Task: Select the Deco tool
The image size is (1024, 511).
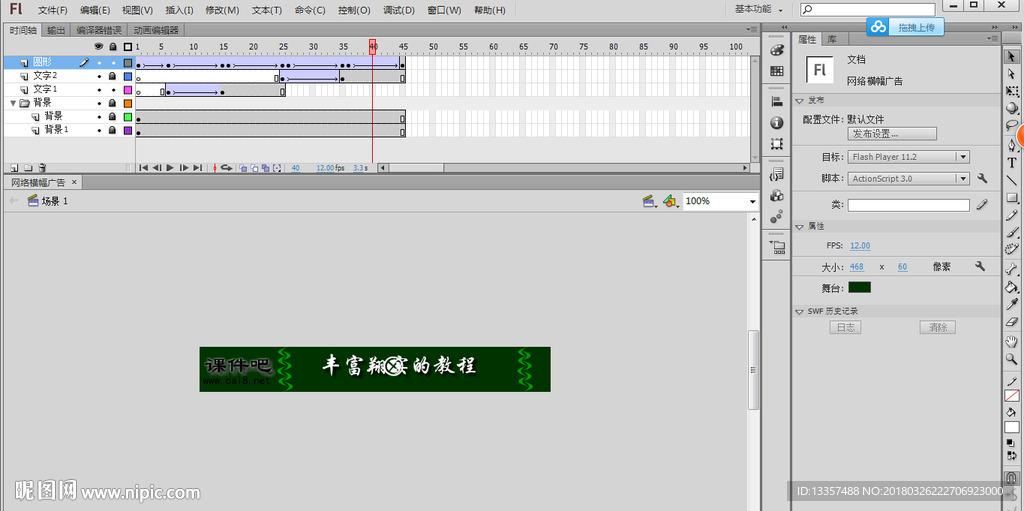Action: (1012, 249)
